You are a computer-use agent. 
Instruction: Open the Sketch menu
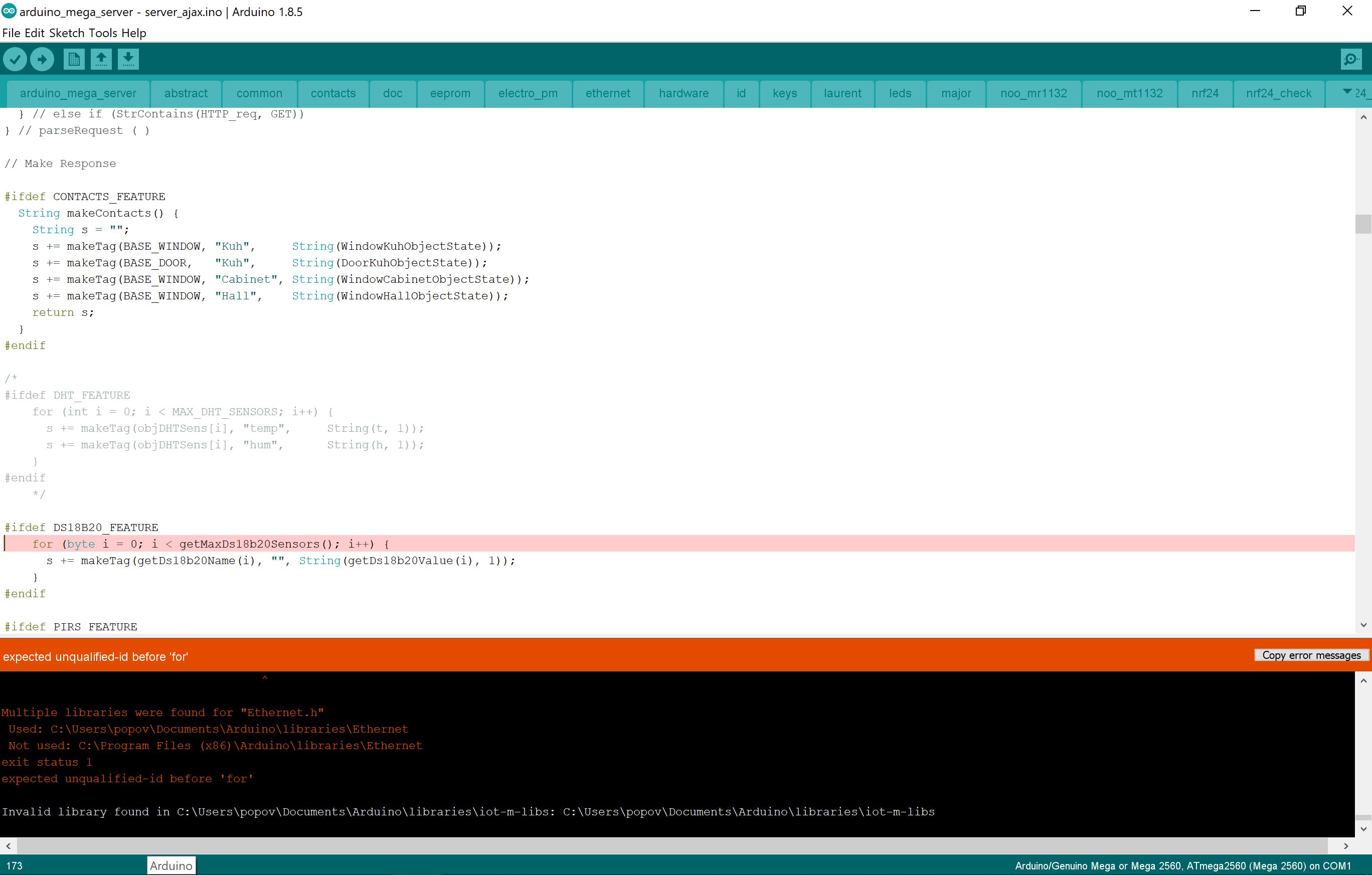coord(66,33)
